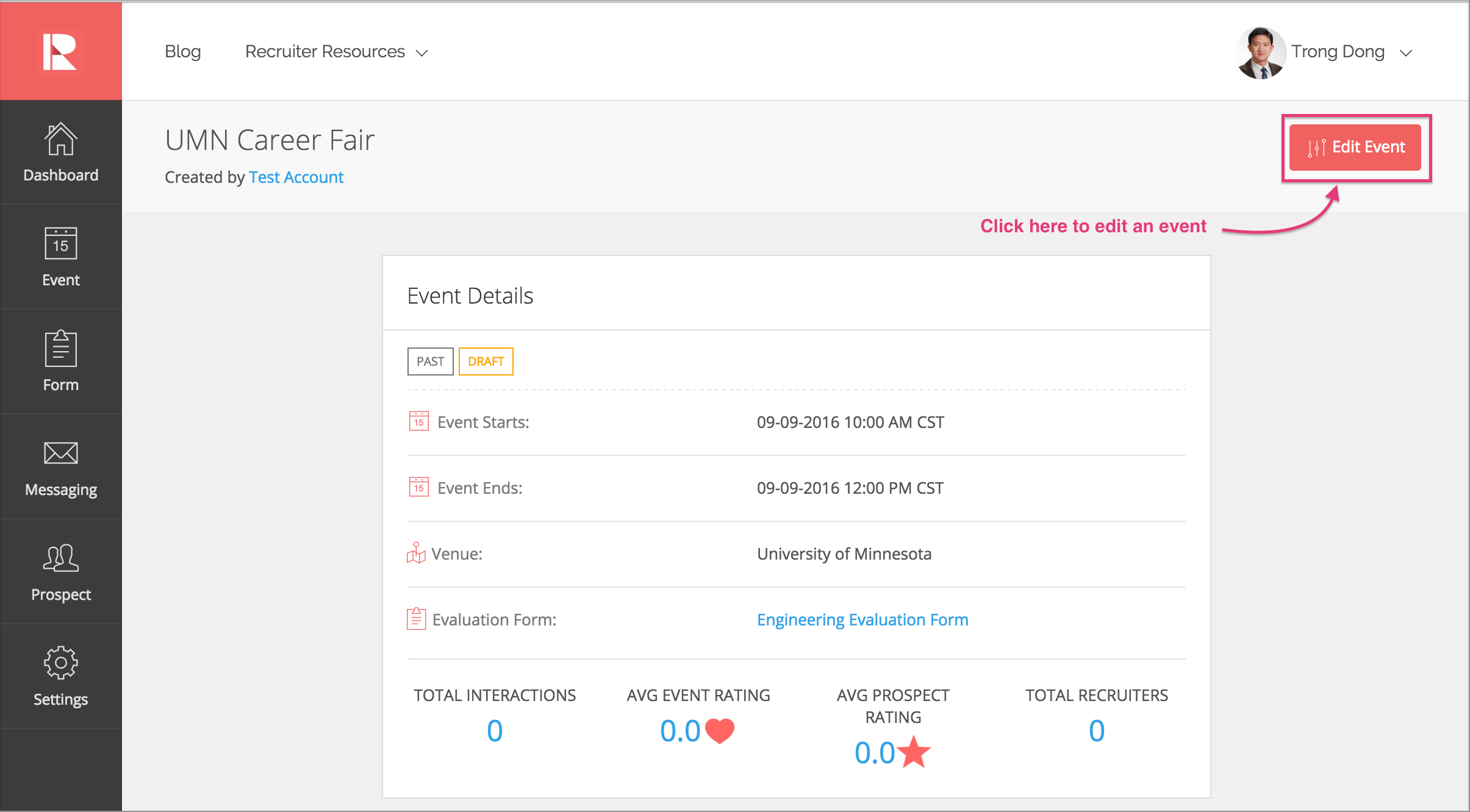1470x812 pixels.
Task: Expand Recruiter Resources dropdown
Action: tap(336, 52)
